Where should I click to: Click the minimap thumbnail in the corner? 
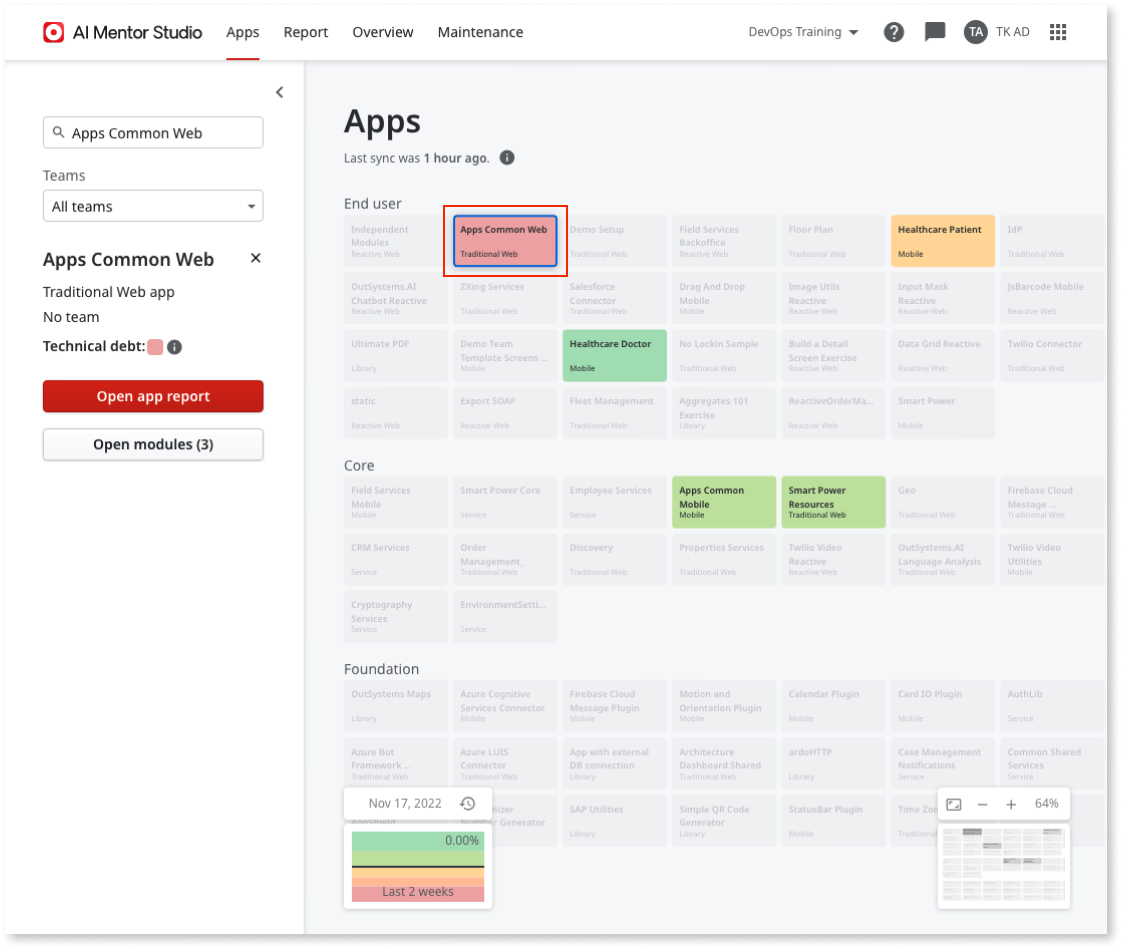pyautogui.click(x=1003, y=866)
